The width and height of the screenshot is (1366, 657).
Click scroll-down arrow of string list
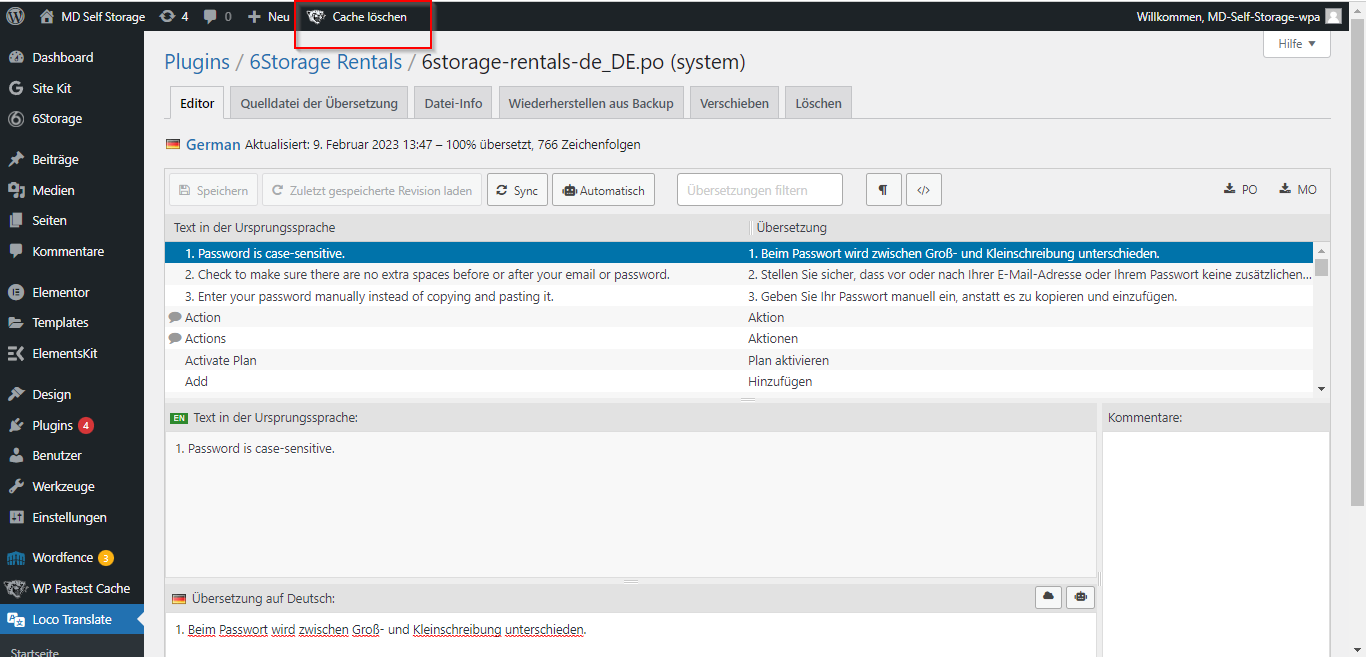[1322, 388]
